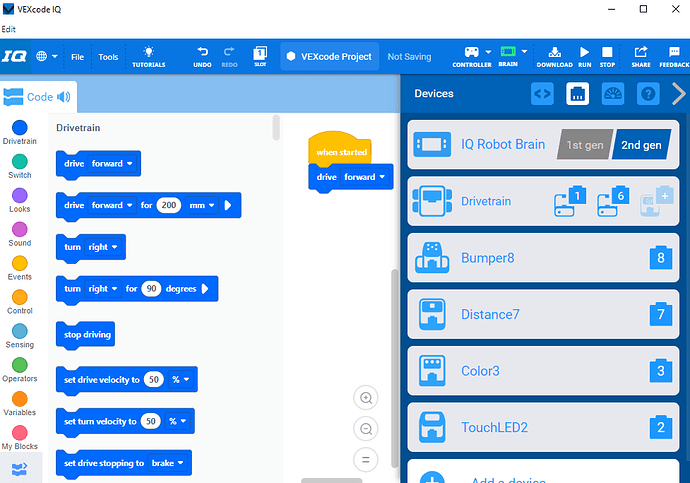Open the code viewer icon in Devices header
Image resolution: width=690 pixels, height=483 pixels.
click(542, 94)
